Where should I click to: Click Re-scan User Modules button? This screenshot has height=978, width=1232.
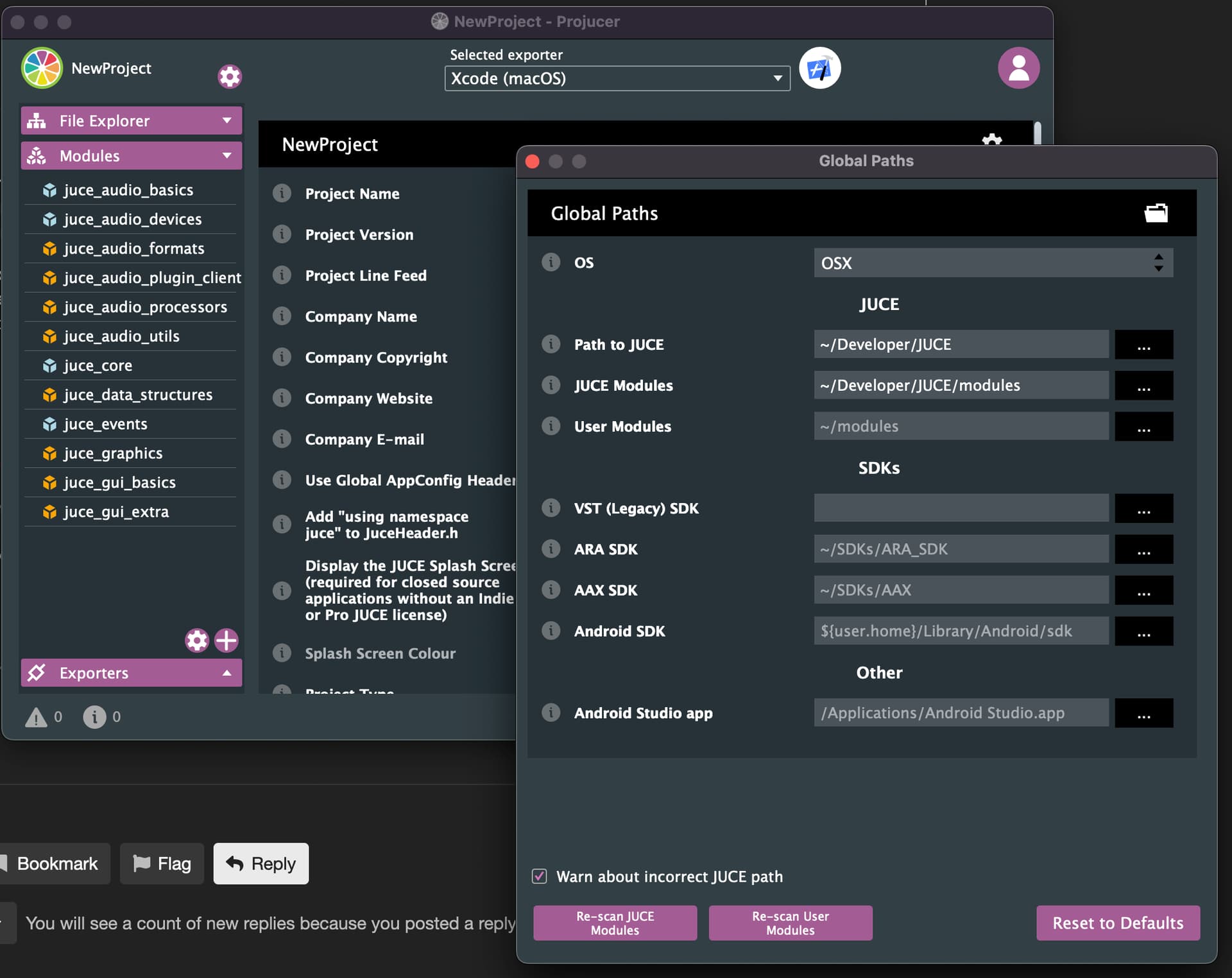tap(791, 923)
